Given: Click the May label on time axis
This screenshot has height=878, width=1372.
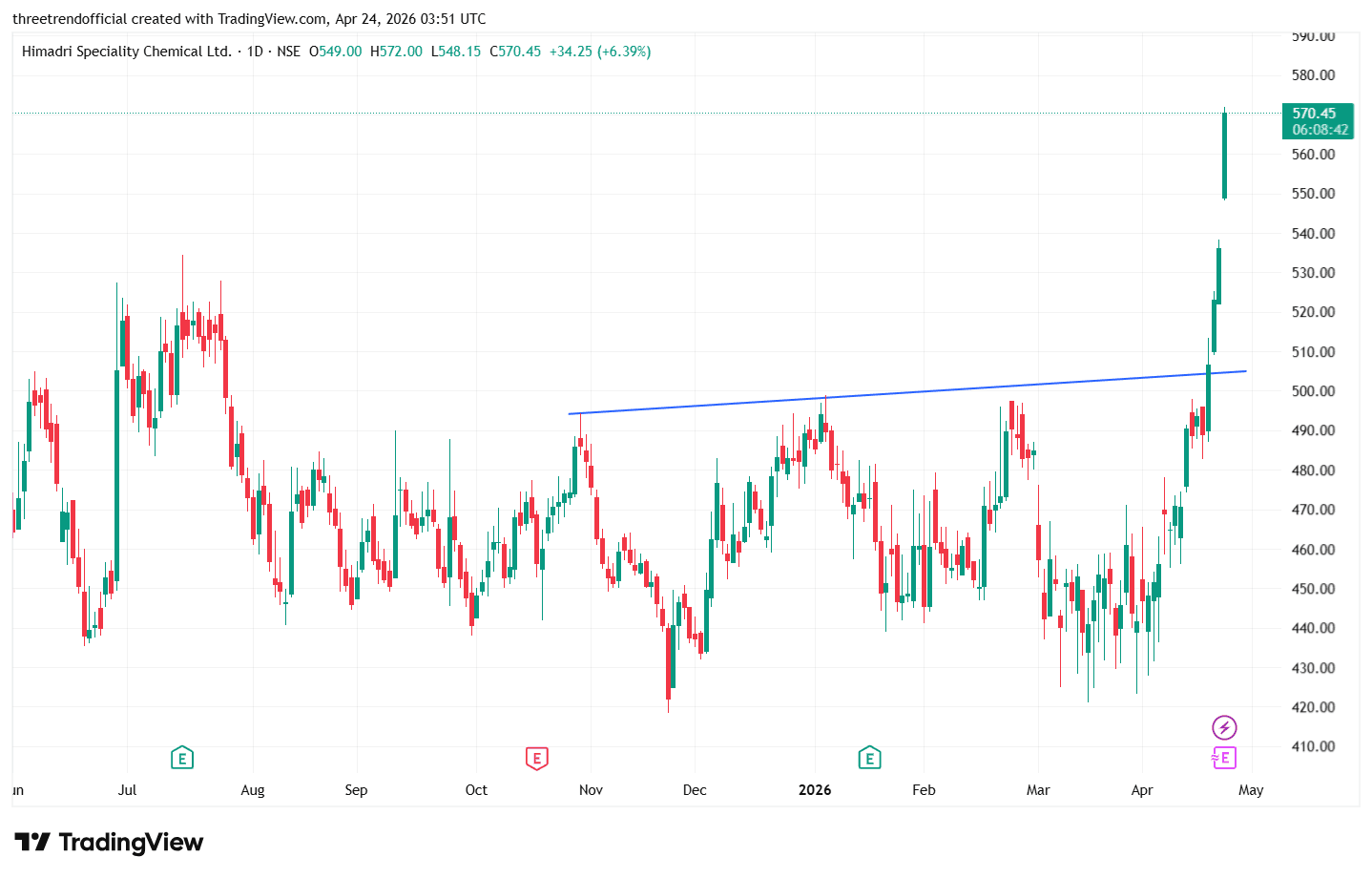Looking at the screenshot, I should [x=1251, y=790].
